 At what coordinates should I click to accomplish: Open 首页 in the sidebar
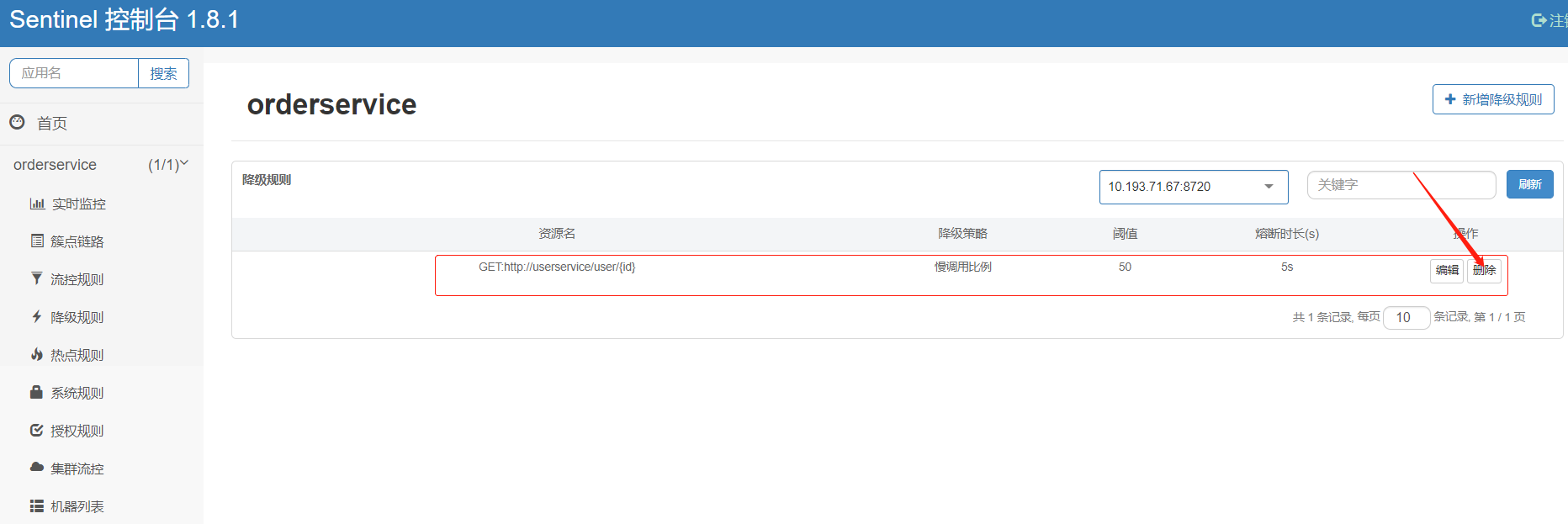point(52,124)
